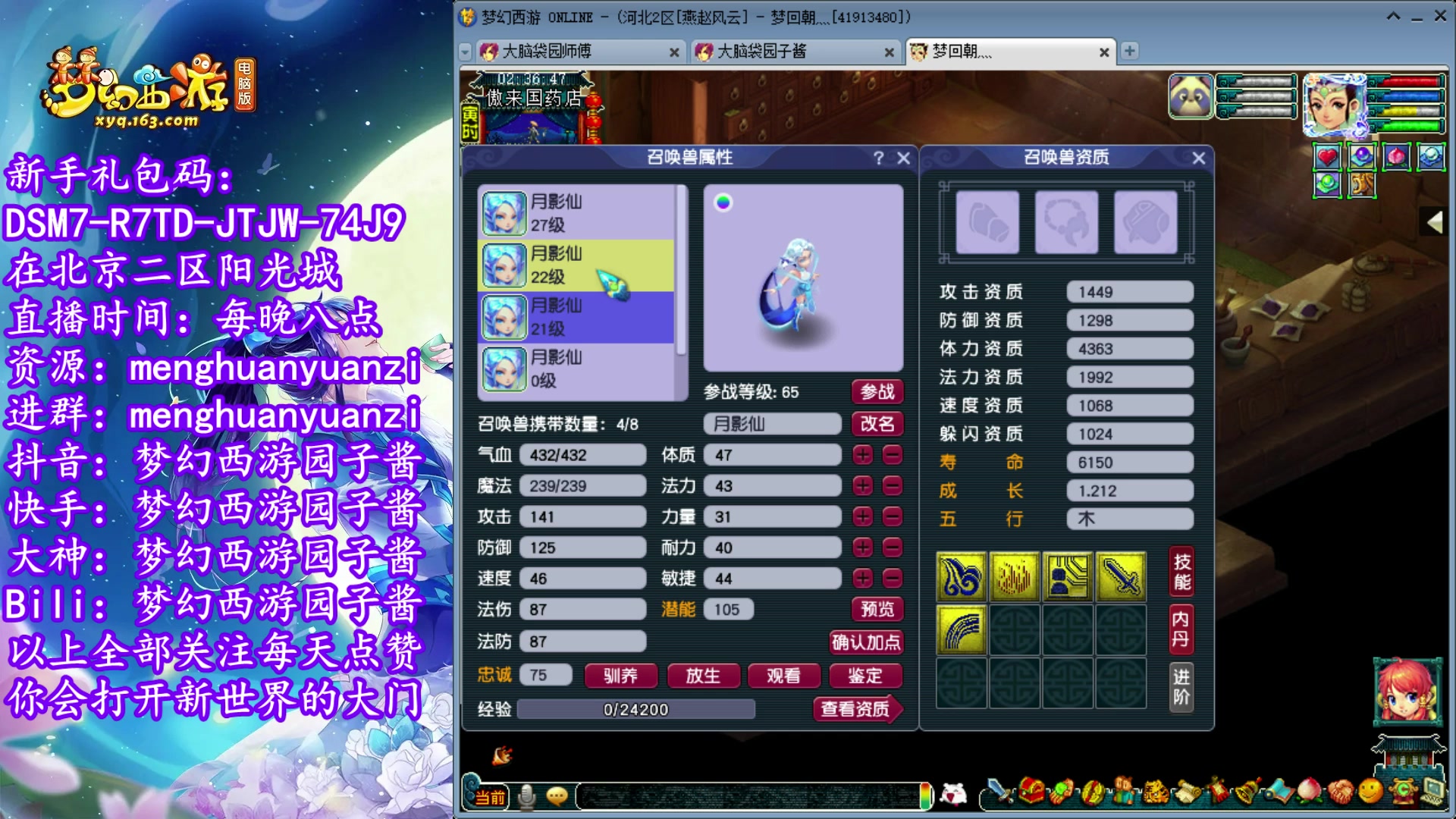Image resolution: width=1456 pixels, height=819 pixels.
Task: Switch to 大脑袋园师傅 tab
Action: [x=580, y=52]
